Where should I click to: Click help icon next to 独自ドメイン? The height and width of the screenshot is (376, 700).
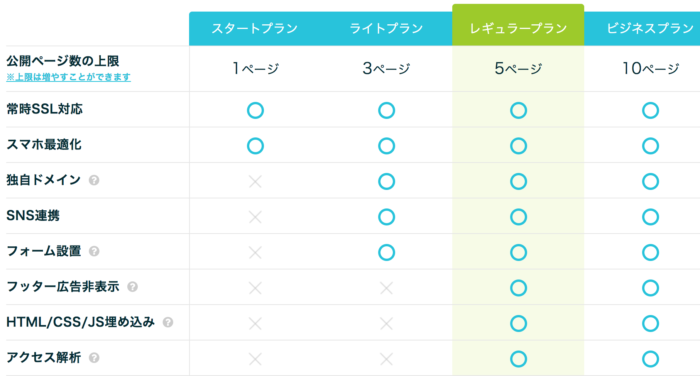click(94, 180)
